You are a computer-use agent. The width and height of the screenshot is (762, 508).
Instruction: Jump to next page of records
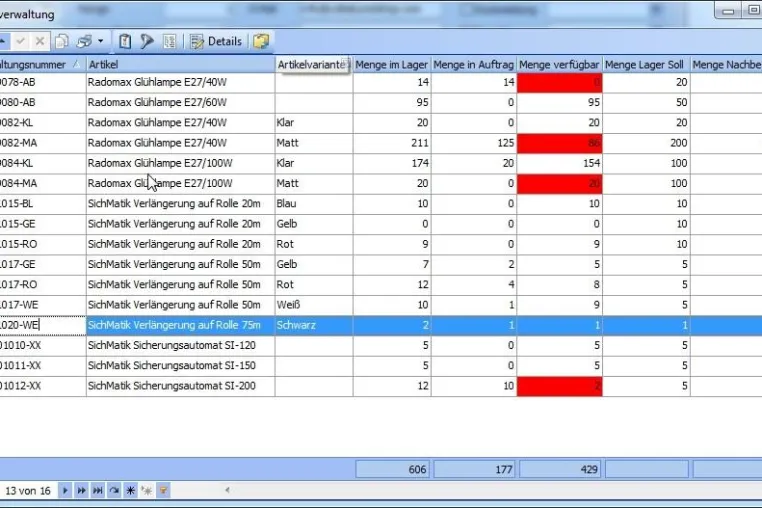81,490
